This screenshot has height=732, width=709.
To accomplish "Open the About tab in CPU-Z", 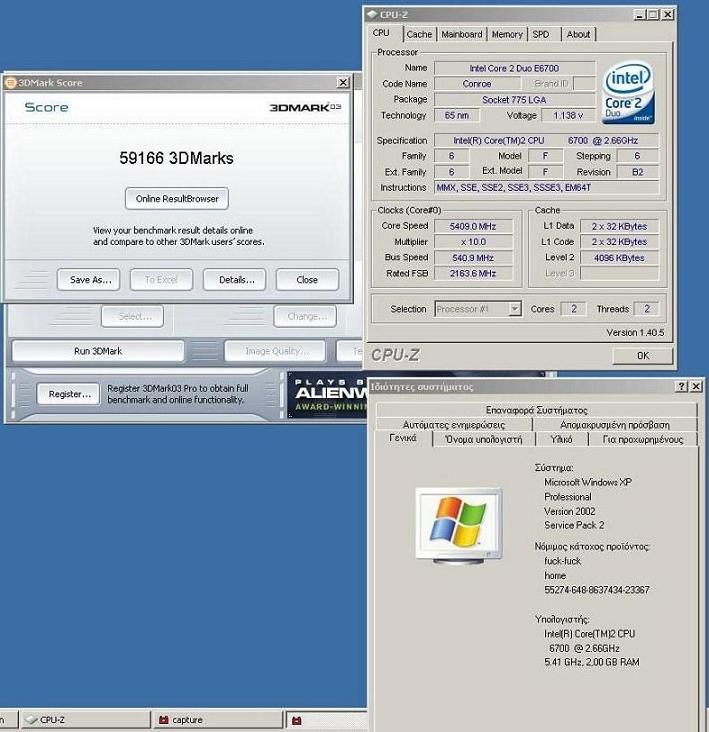I will pyautogui.click(x=578, y=34).
